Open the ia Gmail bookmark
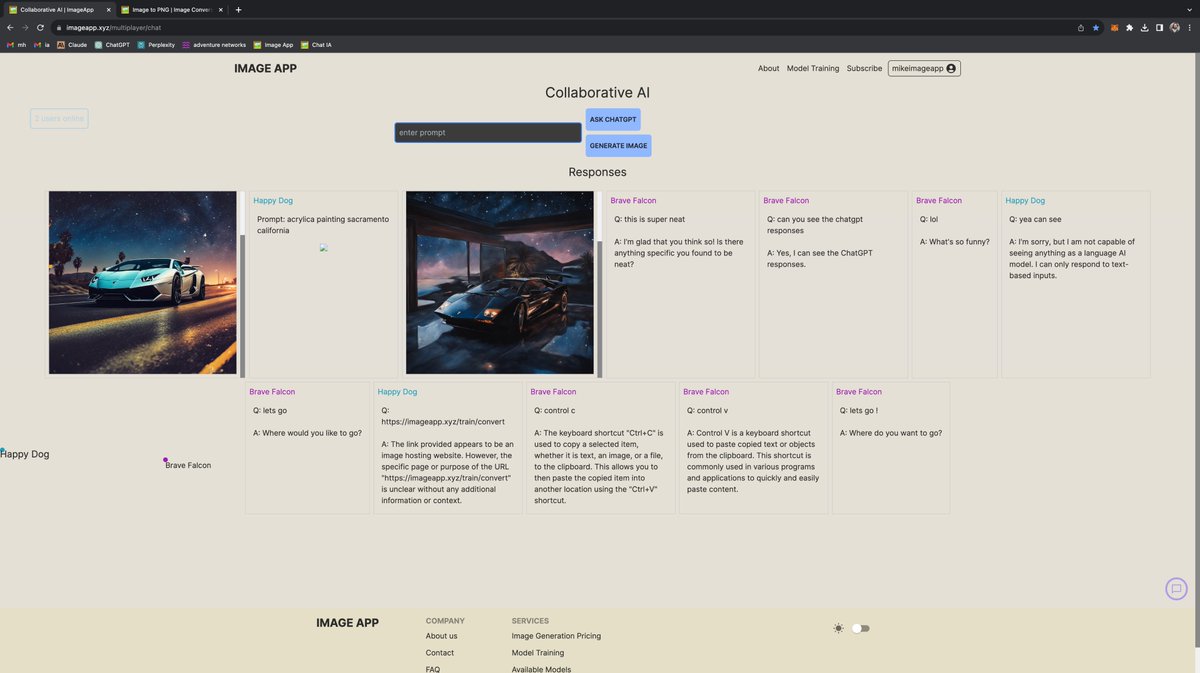This screenshot has height=673, width=1200. 42,45
